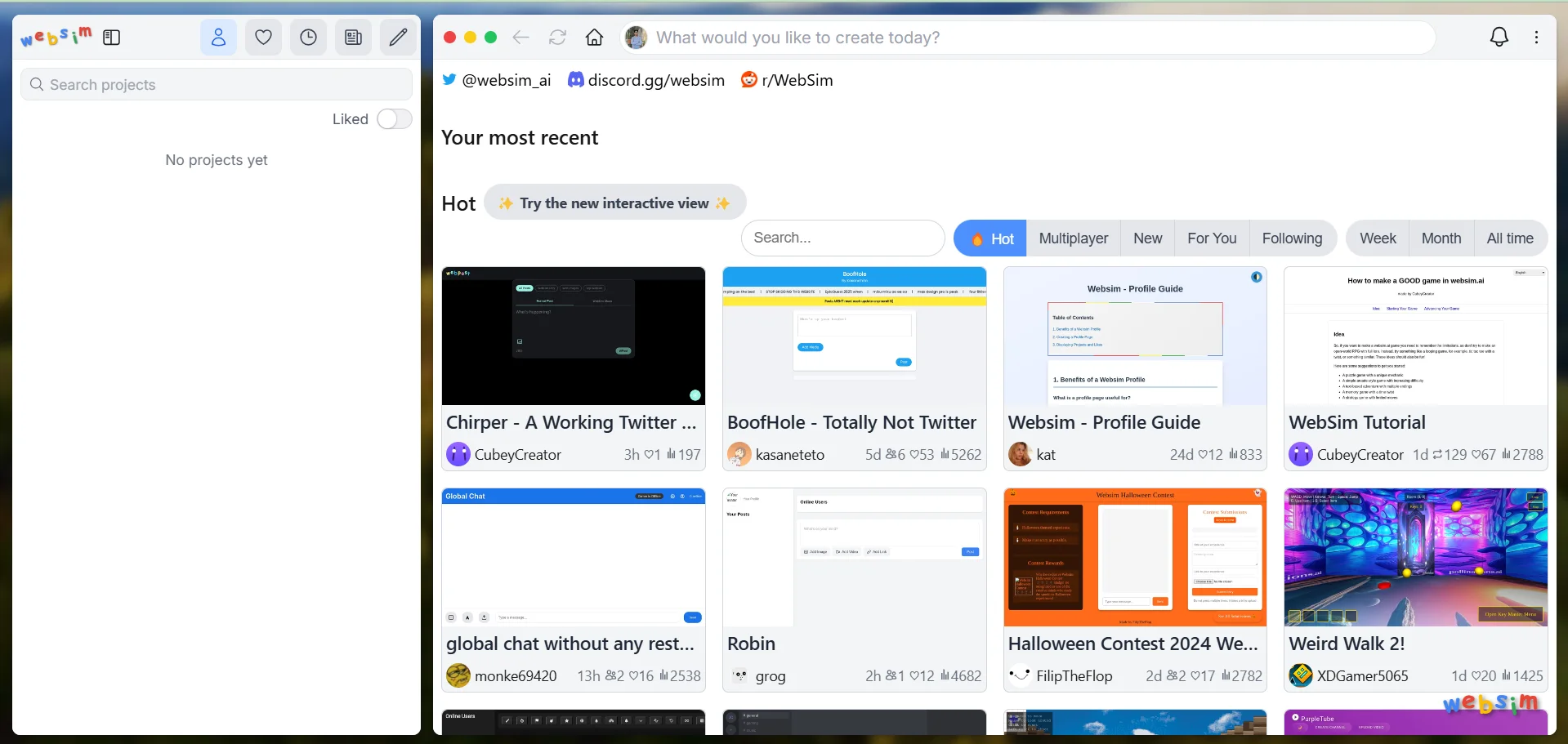The width and height of the screenshot is (1568, 744).
Task: Click user avatar in prompt bar
Action: [x=636, y=38]
